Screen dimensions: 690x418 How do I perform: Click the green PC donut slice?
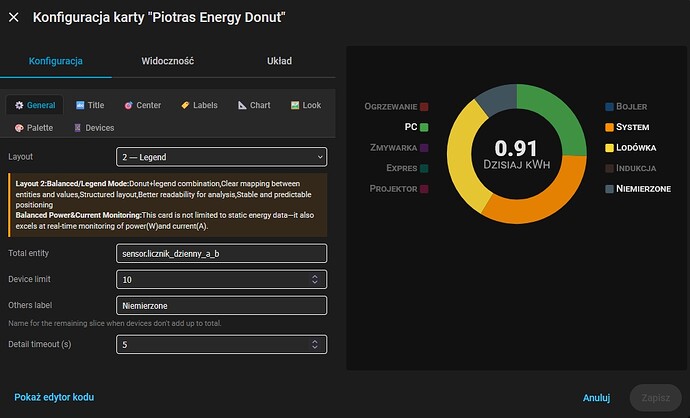[x=560, y=114]
